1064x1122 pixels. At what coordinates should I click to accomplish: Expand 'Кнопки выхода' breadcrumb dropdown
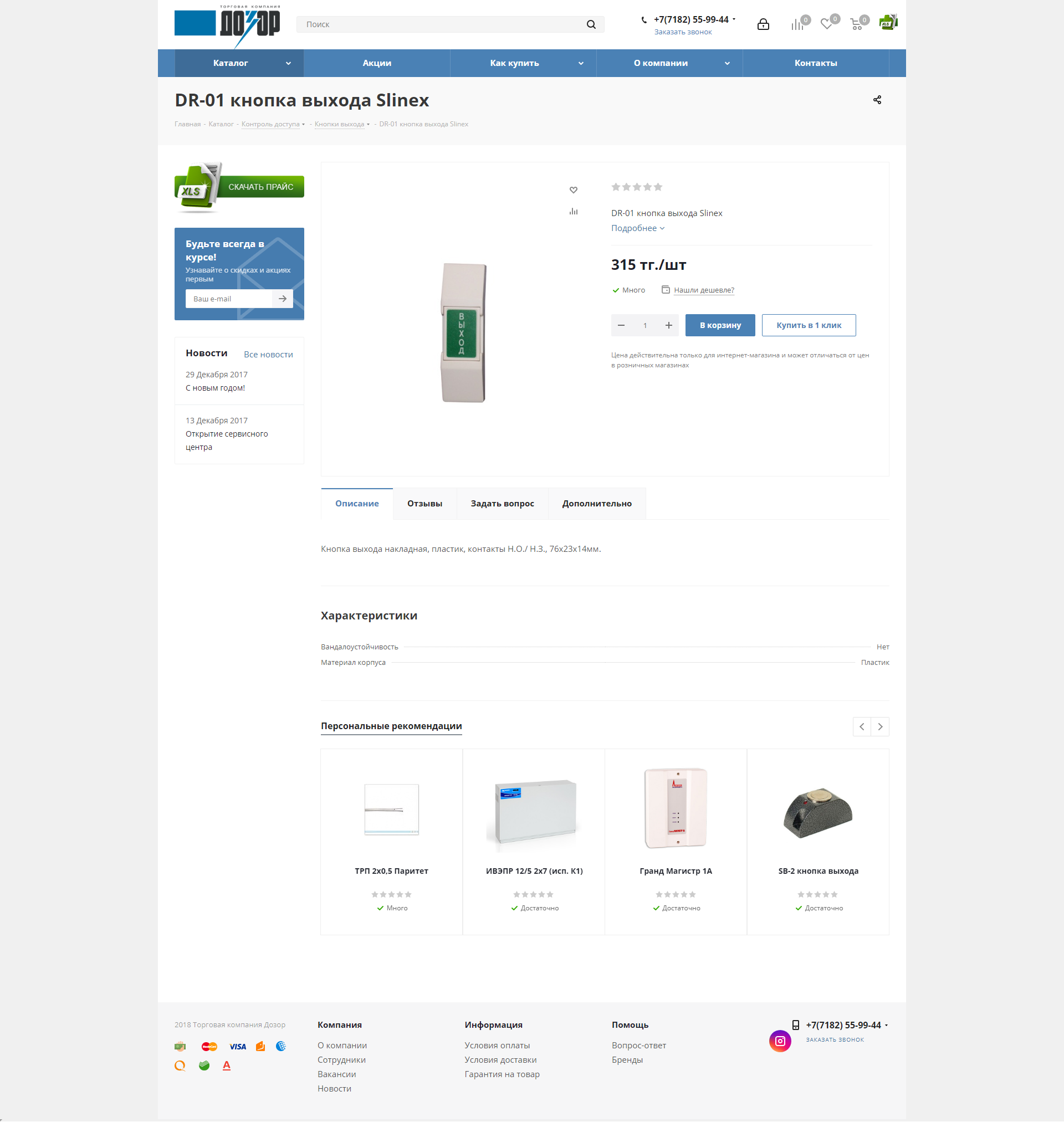(x=368, y=125)
